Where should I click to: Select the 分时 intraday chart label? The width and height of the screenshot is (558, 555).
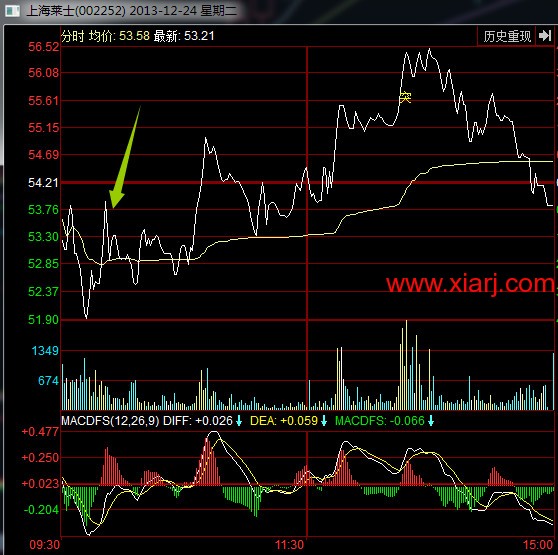tap(73, 36)
